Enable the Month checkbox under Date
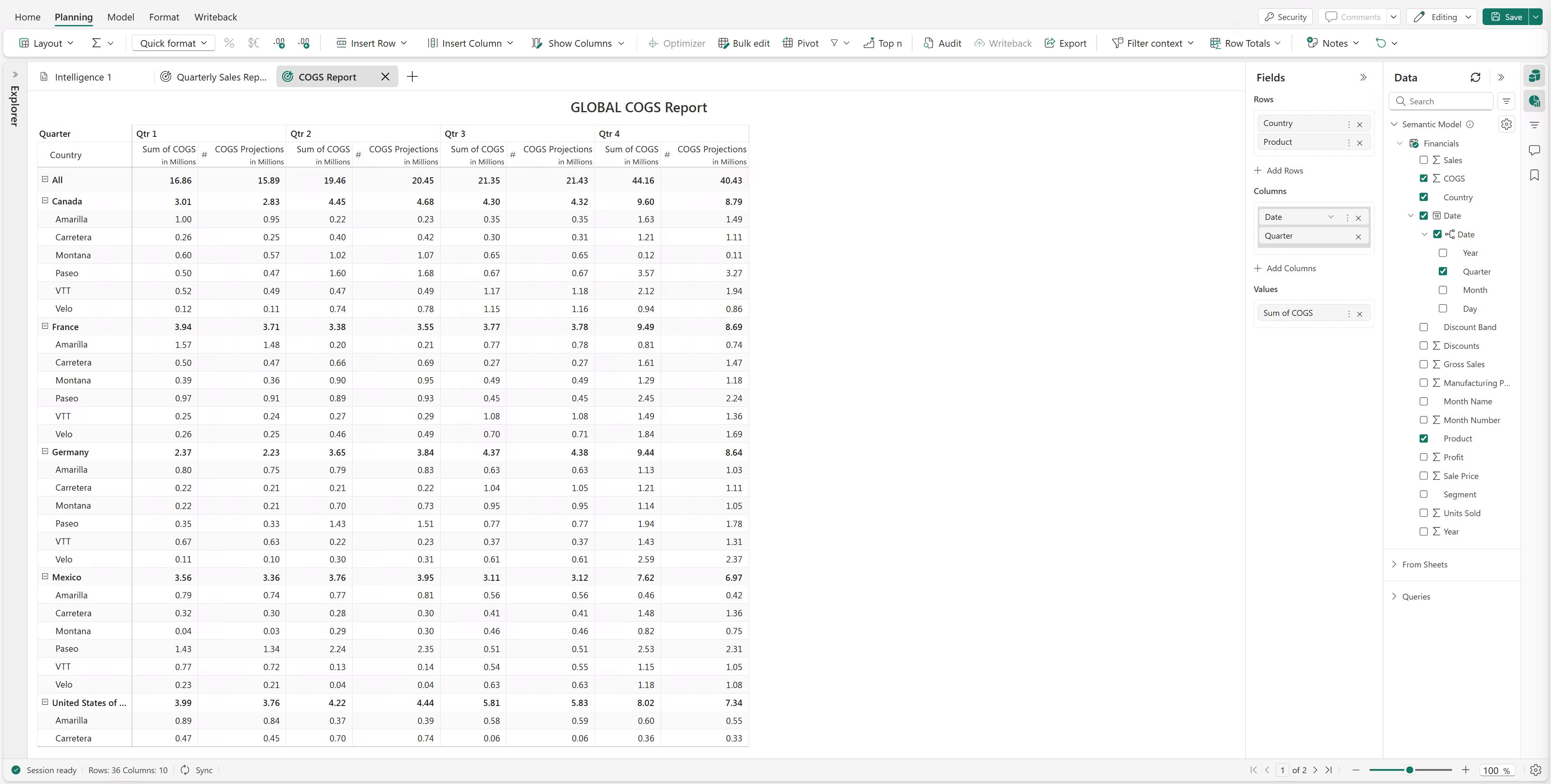 pyautogui.click(x=1443, y=290)
